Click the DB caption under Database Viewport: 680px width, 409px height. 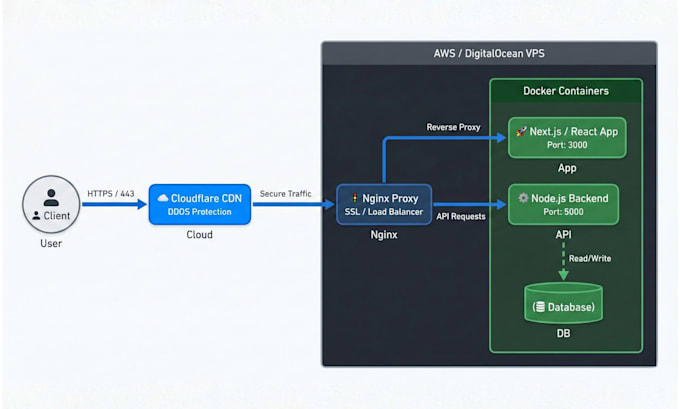click(563, 334)
